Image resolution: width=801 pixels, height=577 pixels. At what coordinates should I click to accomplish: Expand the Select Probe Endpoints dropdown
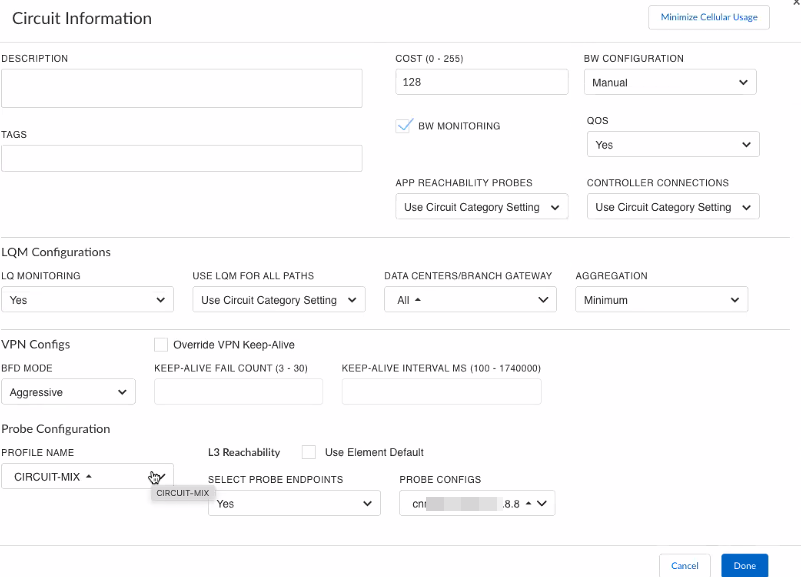[x=294, y=504]
